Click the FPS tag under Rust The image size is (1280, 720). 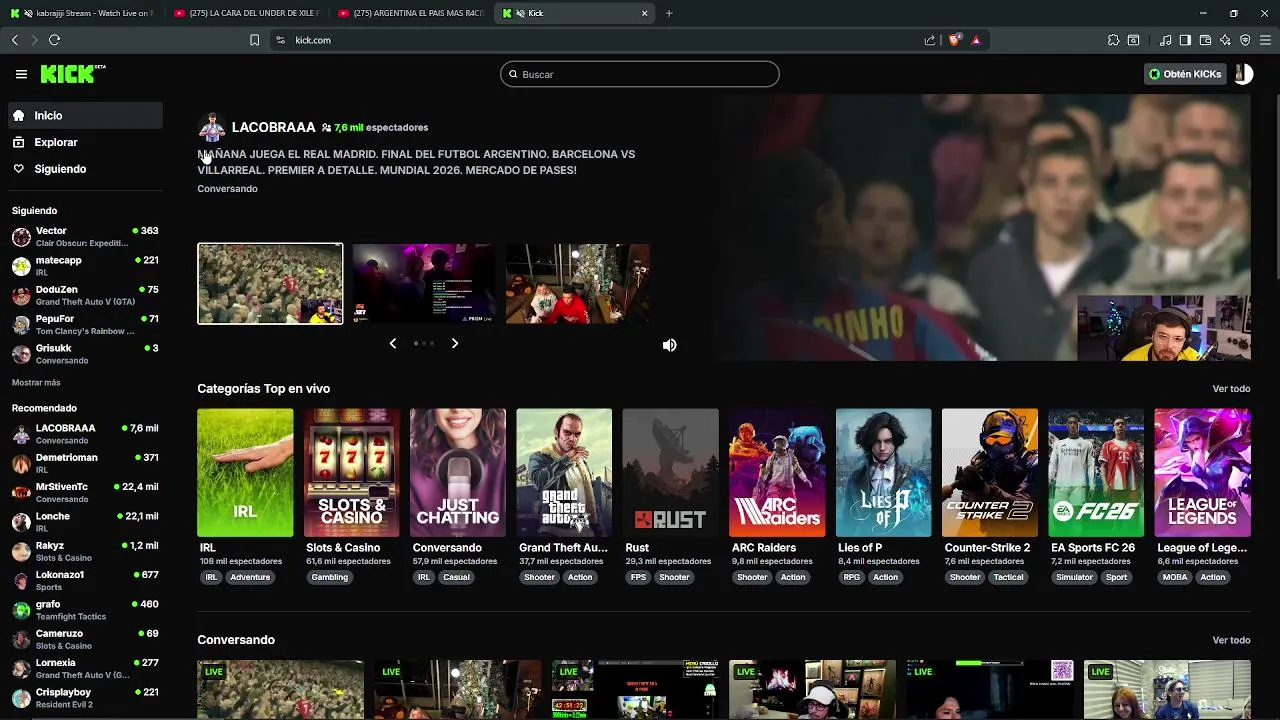pyautogui.click(x=637, y=577)
